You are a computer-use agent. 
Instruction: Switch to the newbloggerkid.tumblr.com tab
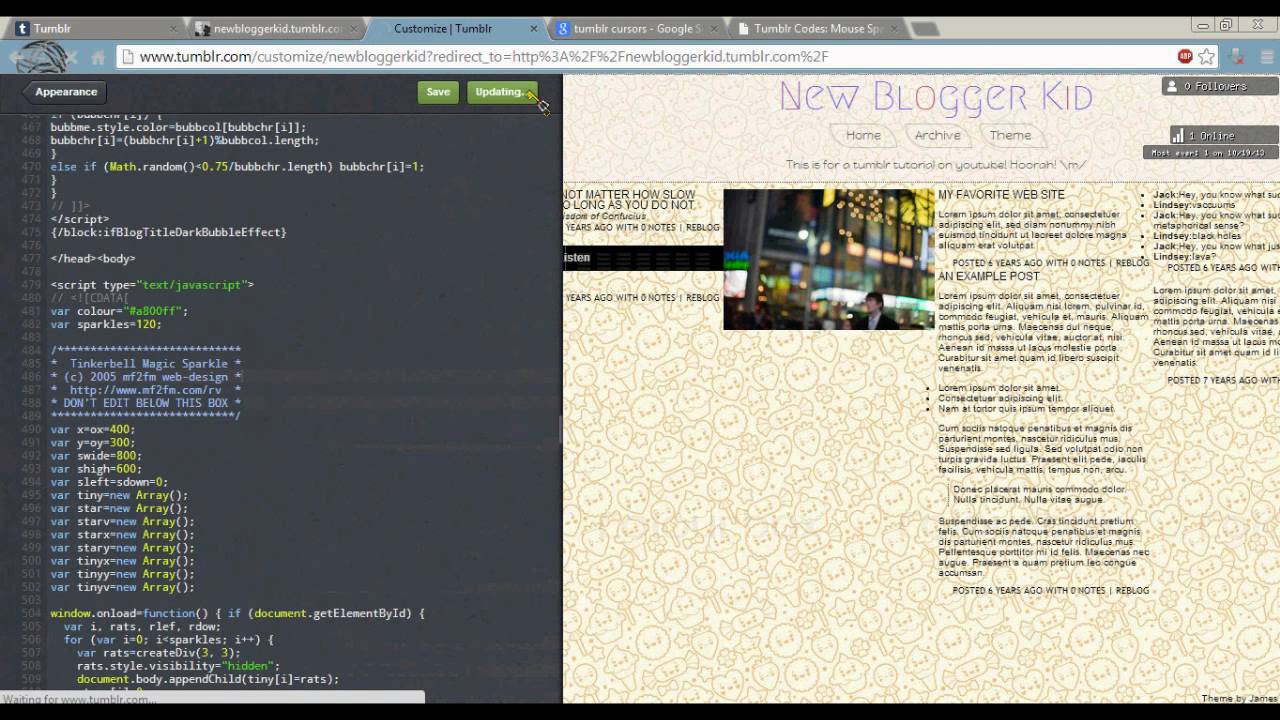click(275, 29)
